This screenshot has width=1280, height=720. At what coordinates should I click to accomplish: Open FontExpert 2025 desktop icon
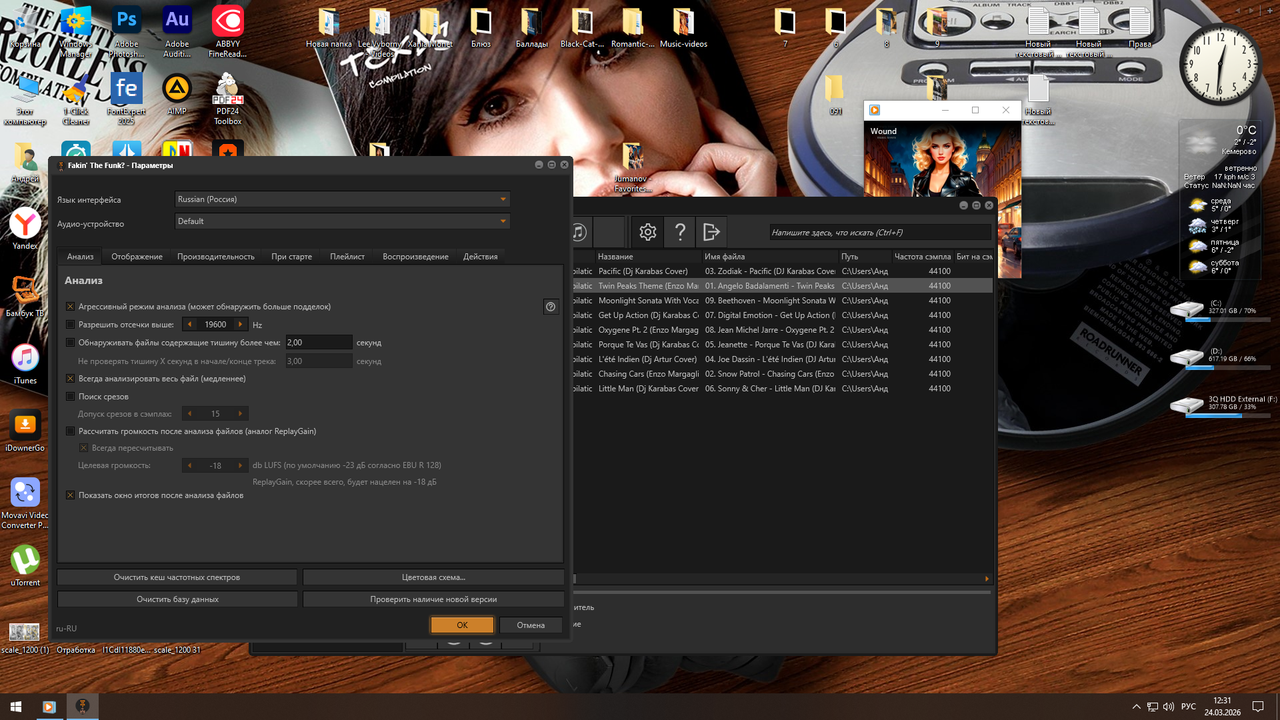[x=127, y=98]
